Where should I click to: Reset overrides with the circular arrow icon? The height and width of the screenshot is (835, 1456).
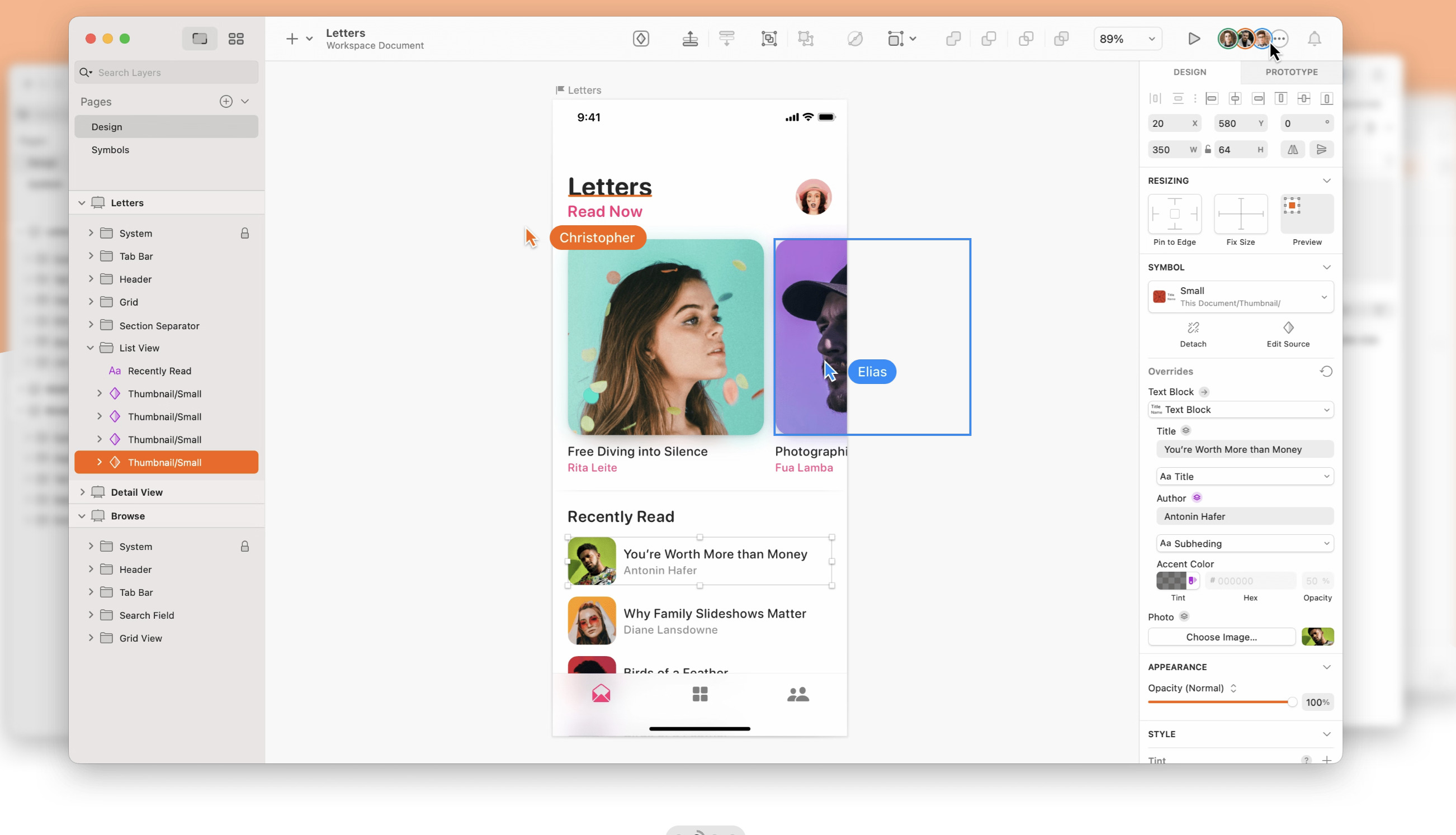point(1326,371)
